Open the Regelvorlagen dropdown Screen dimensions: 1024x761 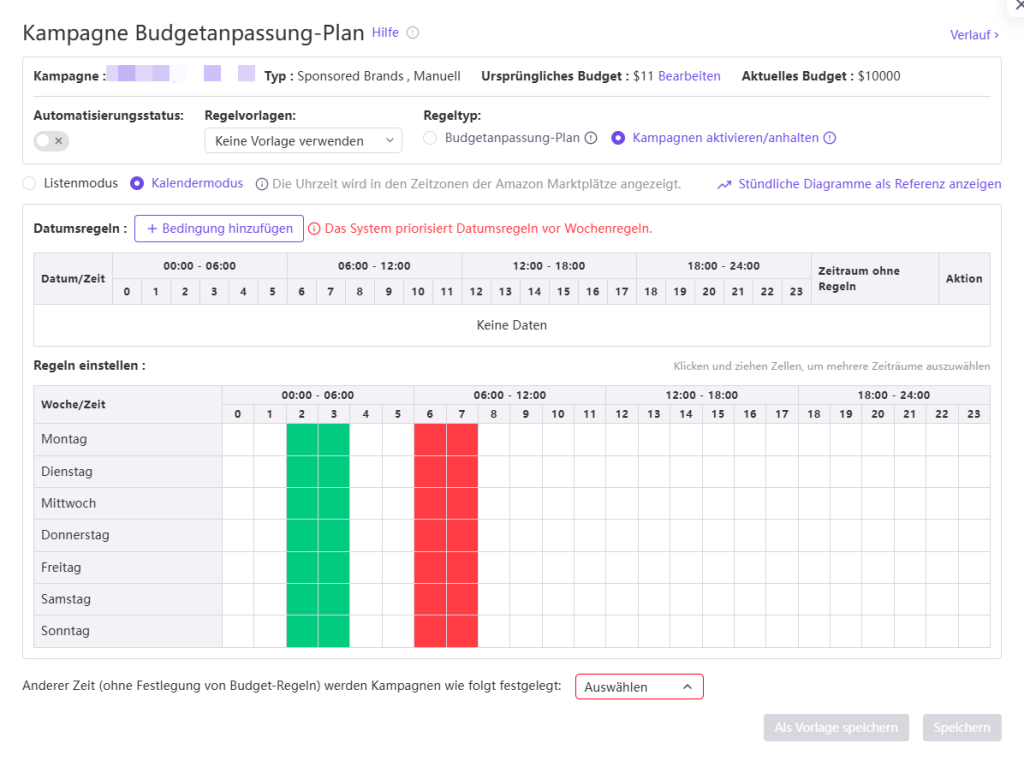[x=303, y=140]
